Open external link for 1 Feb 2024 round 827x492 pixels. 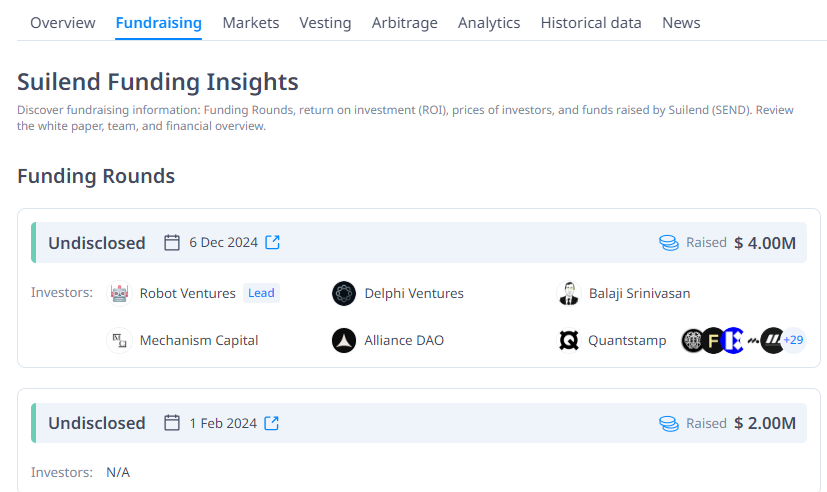271,423
